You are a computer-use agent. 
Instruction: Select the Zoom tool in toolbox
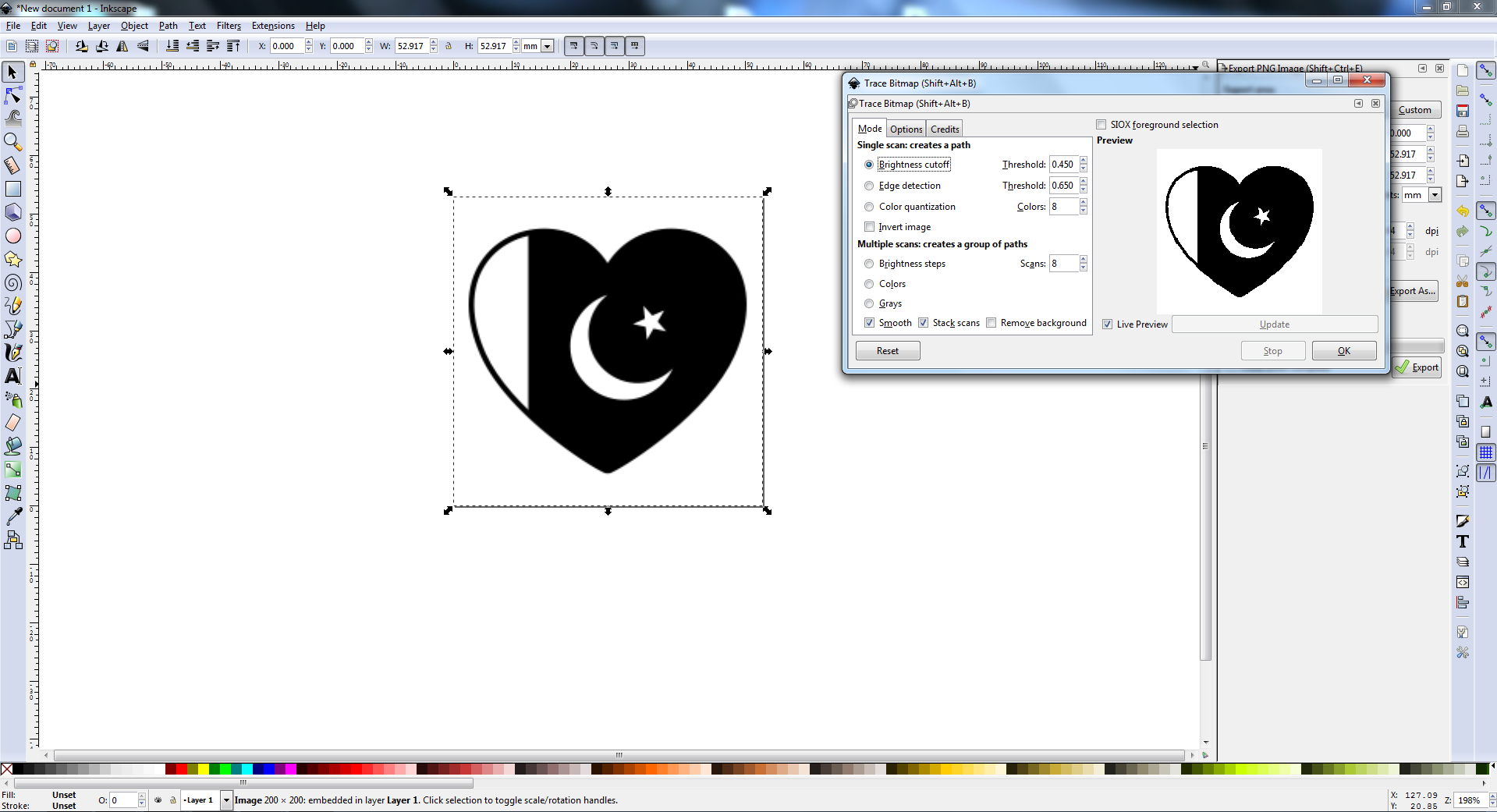coord(13,142)
